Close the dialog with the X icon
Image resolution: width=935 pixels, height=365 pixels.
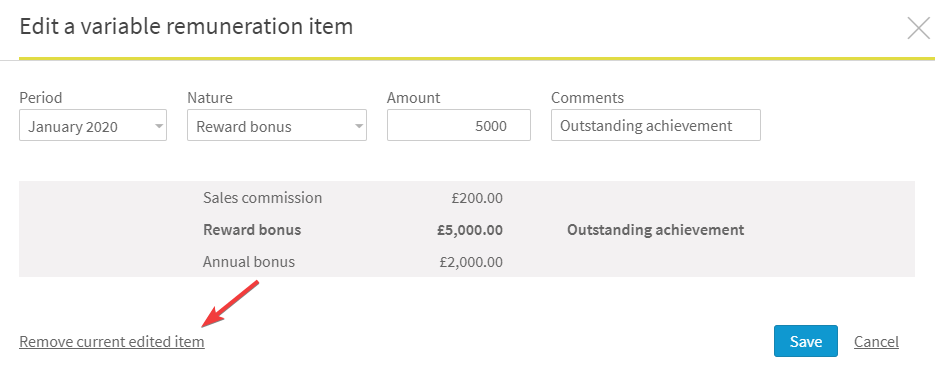(x=918, y=28)
